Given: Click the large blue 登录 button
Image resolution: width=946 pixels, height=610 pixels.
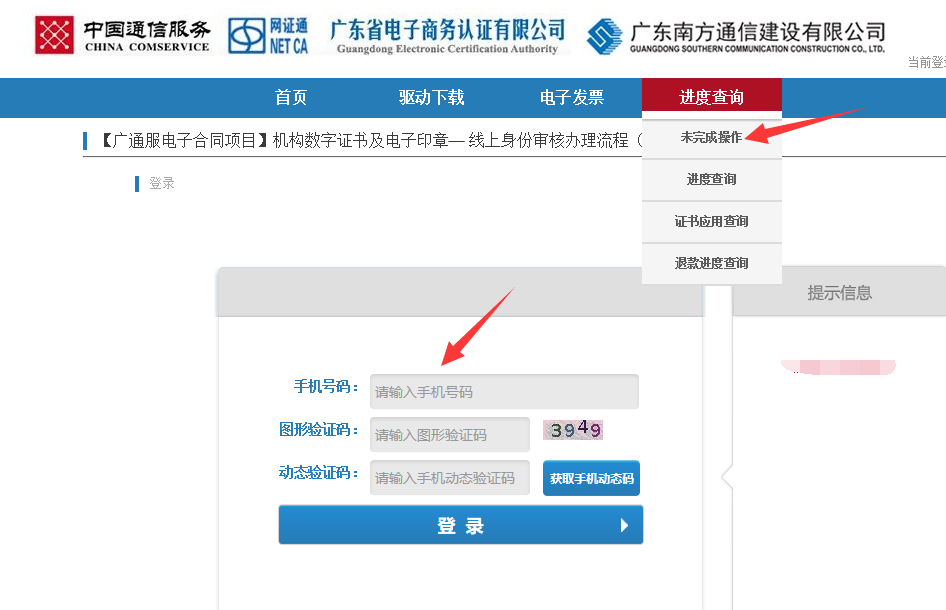Looking at the screenshot, I should (x=460, y=525).
